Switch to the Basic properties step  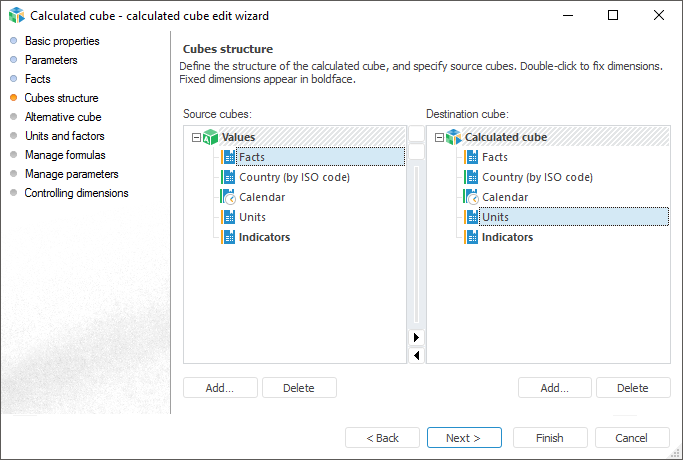click(x=62, y=41)
